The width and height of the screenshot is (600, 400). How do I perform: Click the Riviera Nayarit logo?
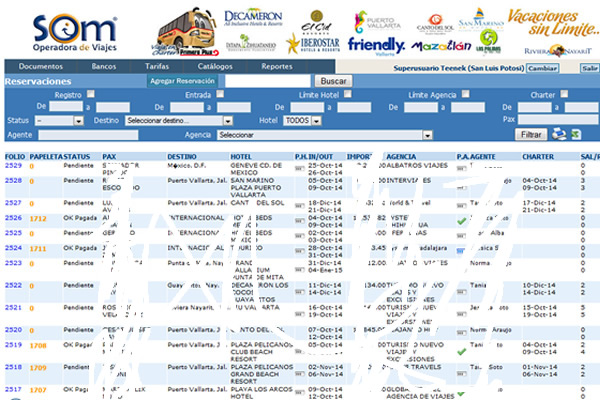(558, 51)
